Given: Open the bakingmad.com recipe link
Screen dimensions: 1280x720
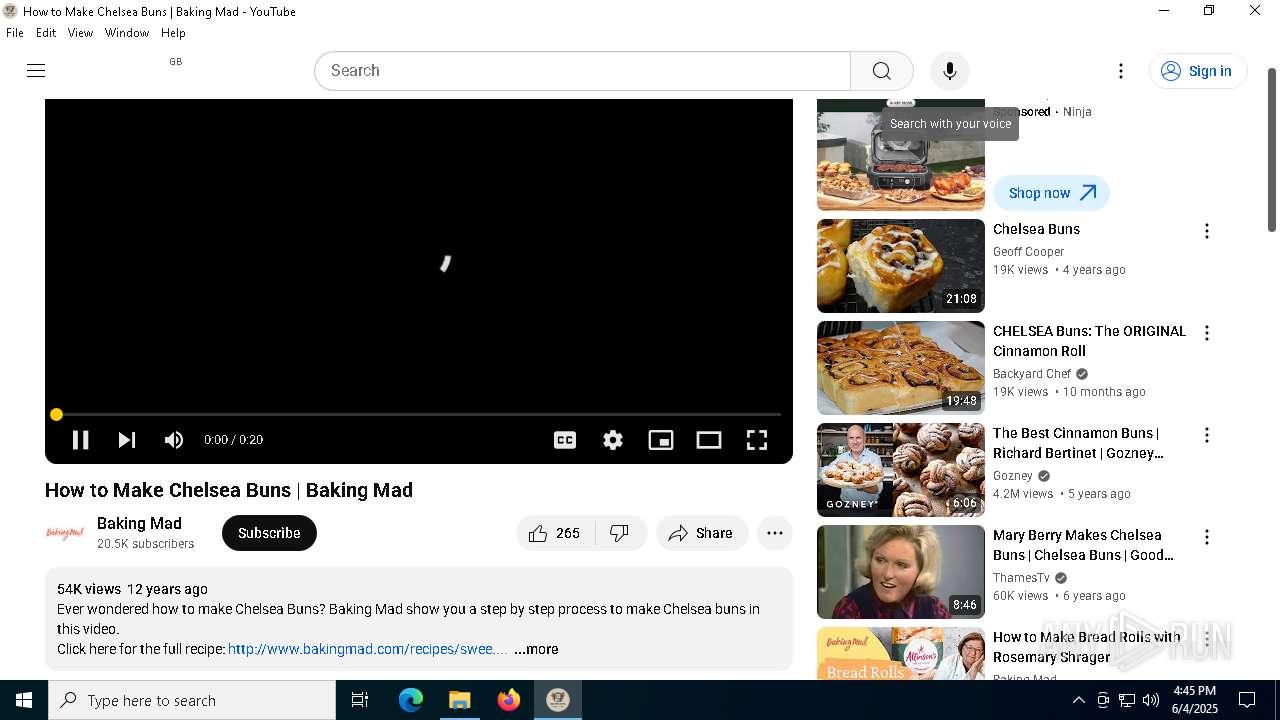Looking at the screenshot, I should [367, 649].
